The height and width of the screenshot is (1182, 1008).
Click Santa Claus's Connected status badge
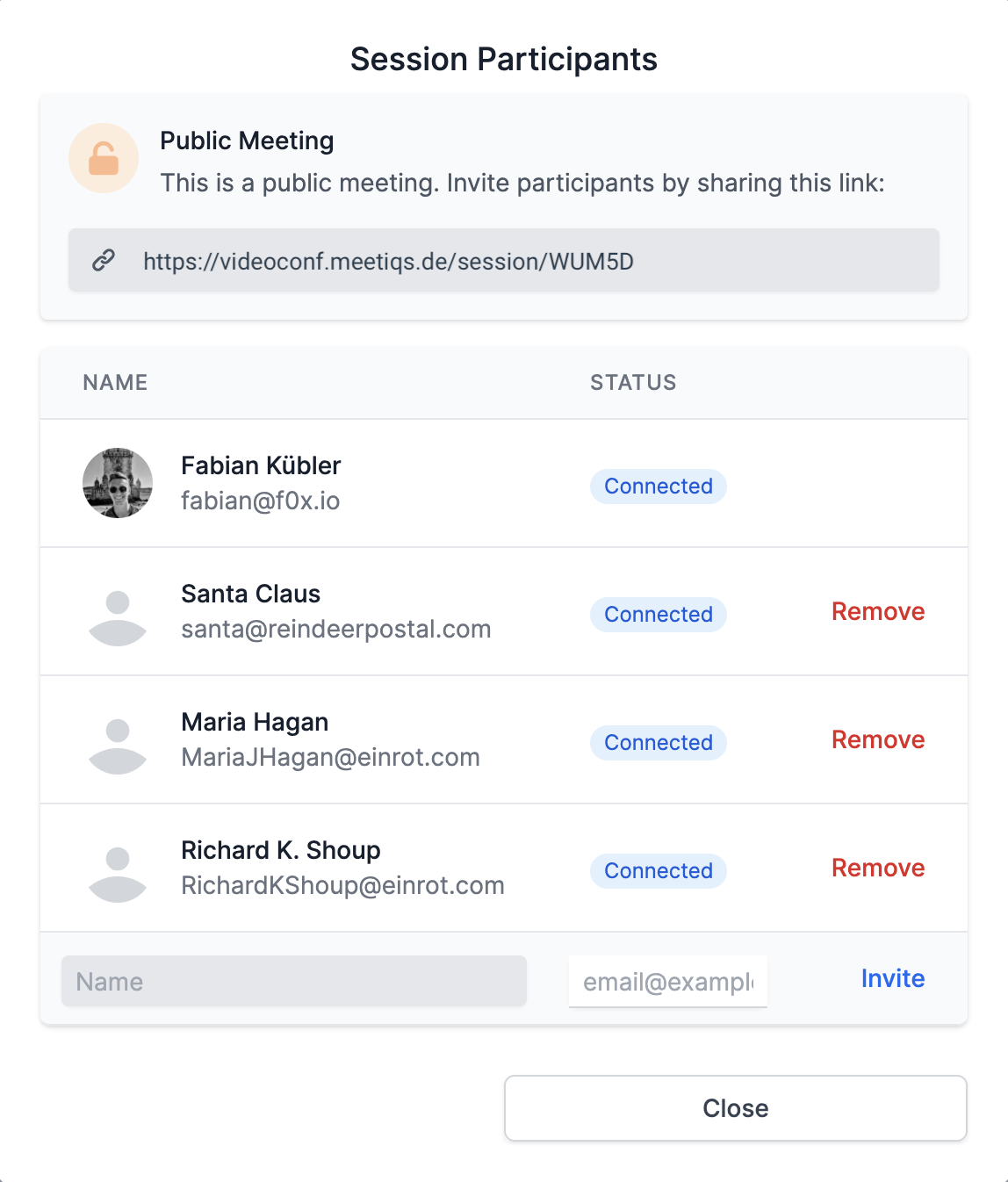click(x=659, y=615)
